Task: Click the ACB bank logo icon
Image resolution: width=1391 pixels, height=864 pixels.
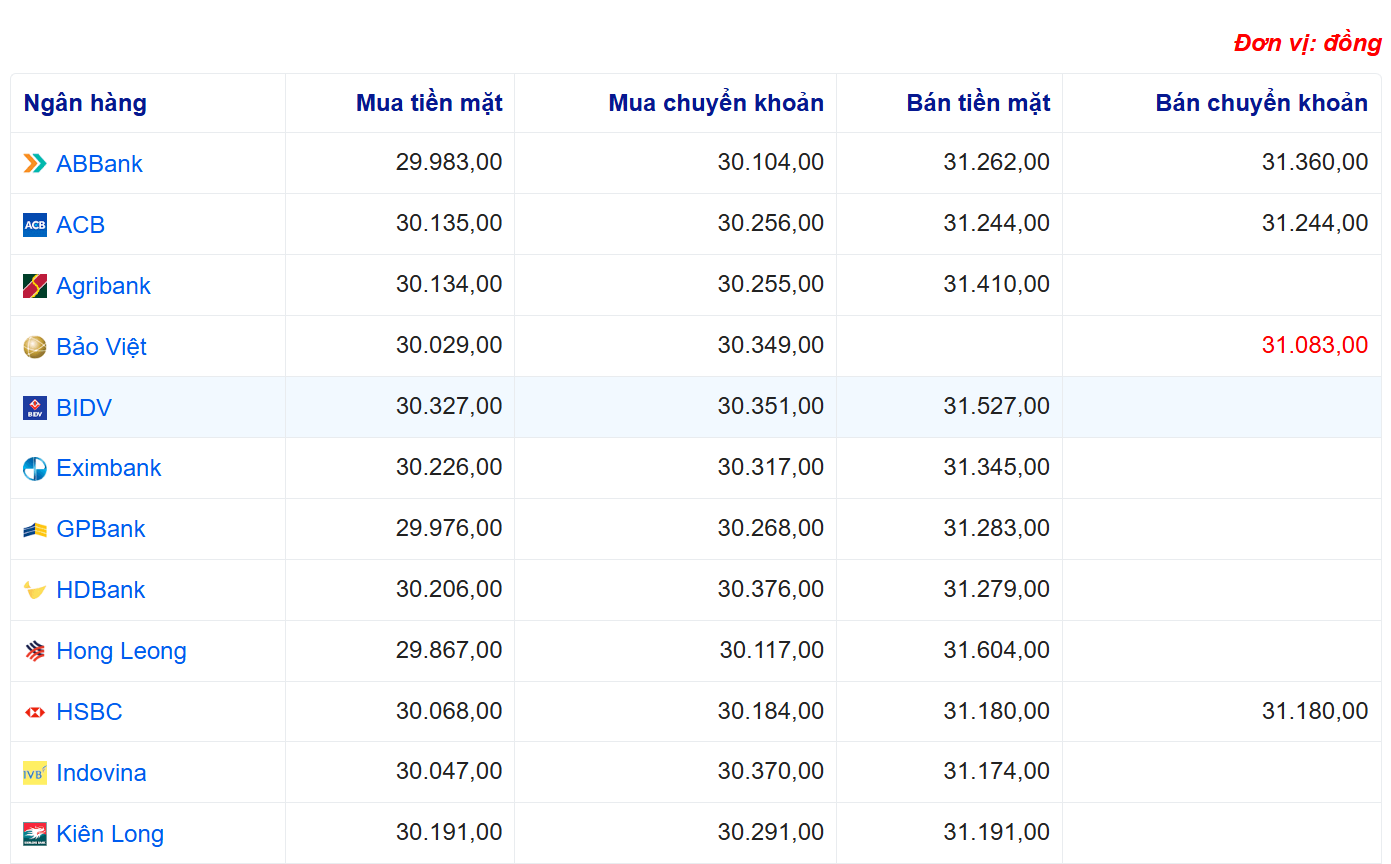Action: coord(35,225)
